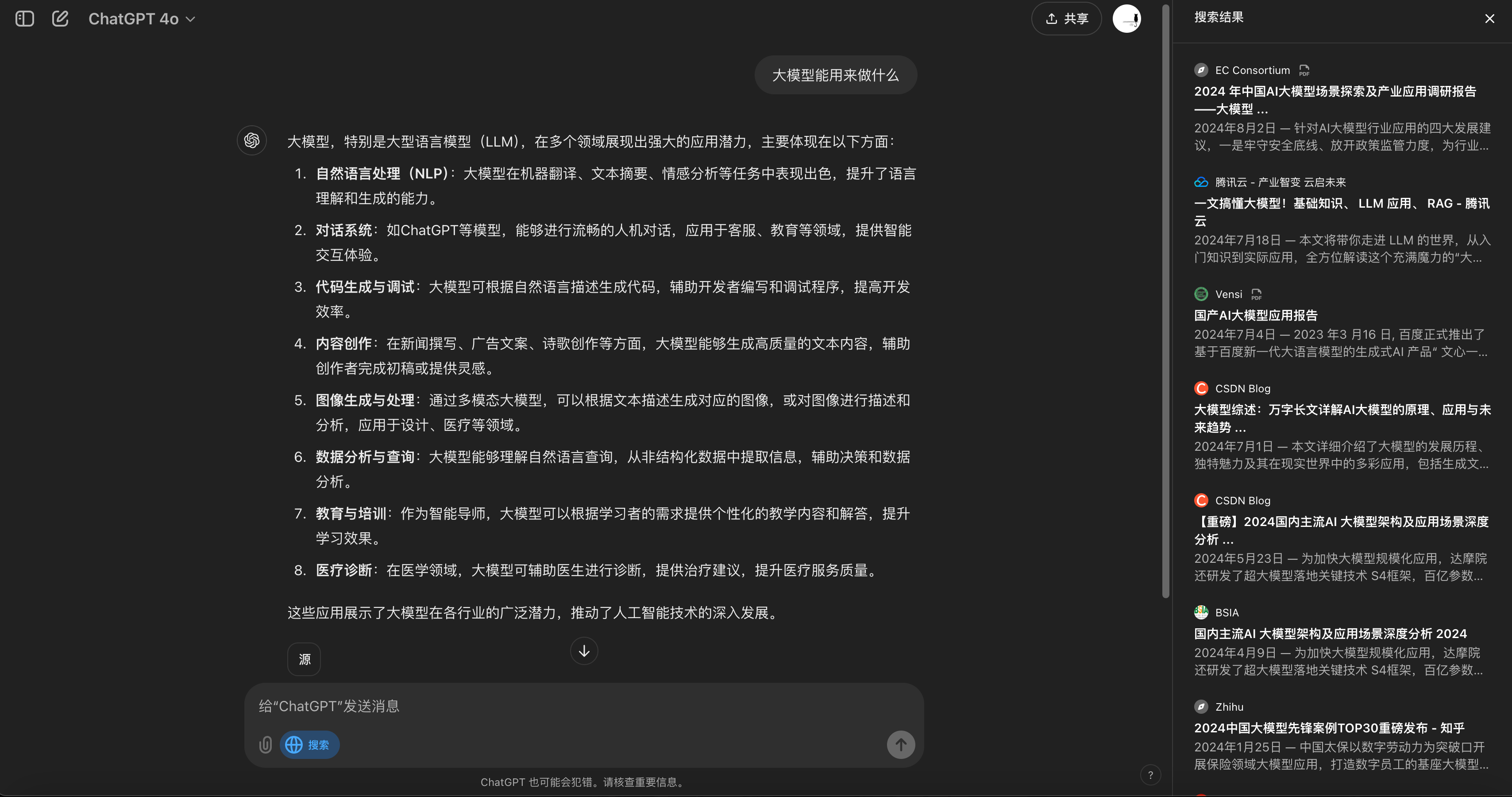Viewport: 1512px width, 797px height.
Task: Open the 一文搞懂大模型 腾讯云 result
Action: pyautogui.click(x=1342, y=212)
